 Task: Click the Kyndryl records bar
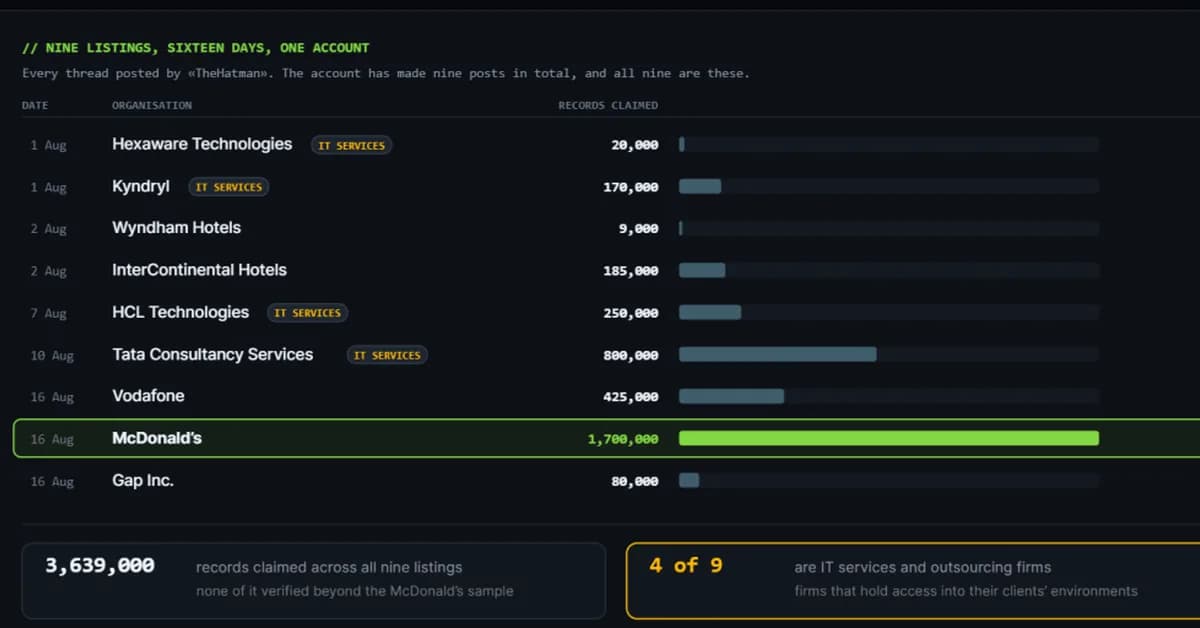pyautogui.click(x=700, y=186)
